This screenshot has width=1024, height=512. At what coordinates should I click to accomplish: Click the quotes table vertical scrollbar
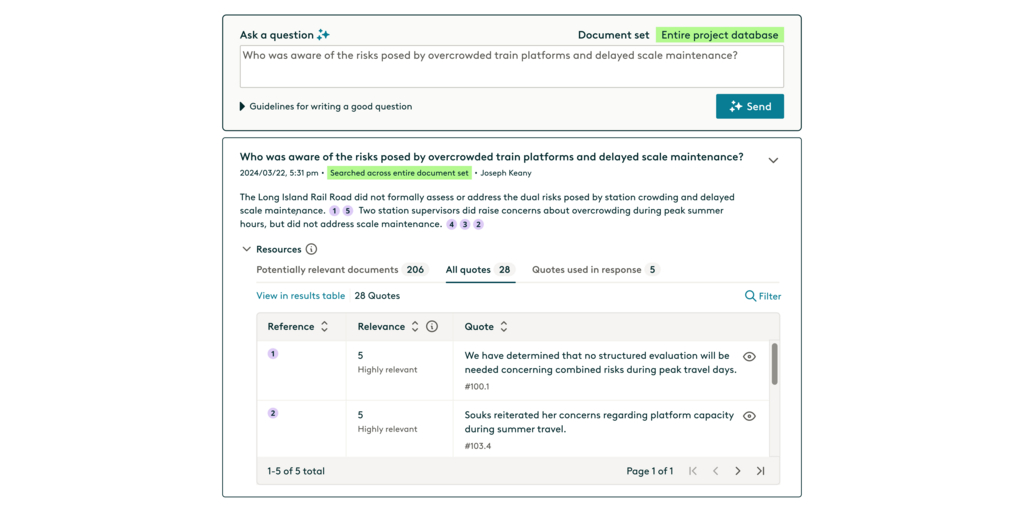tap(774, 365)
